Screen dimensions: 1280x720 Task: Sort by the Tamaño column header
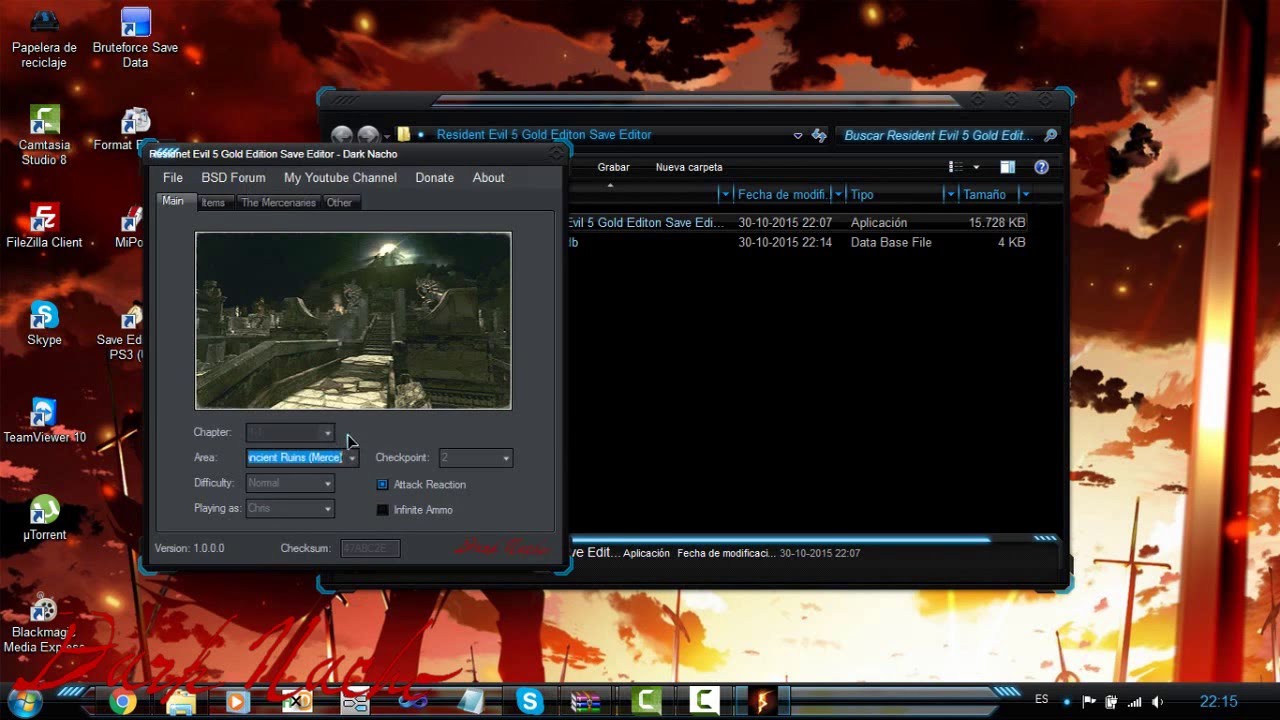[x=985, y=194]
